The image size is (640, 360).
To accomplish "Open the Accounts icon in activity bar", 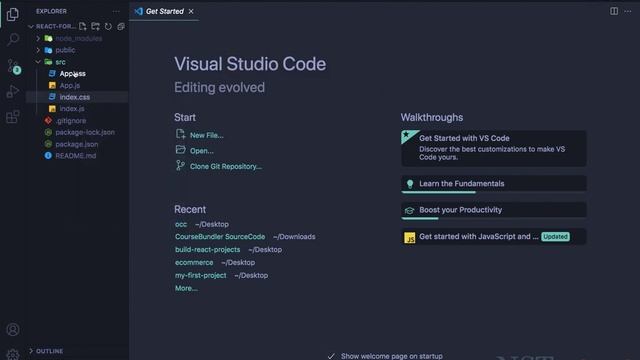I will coord(13,329).
